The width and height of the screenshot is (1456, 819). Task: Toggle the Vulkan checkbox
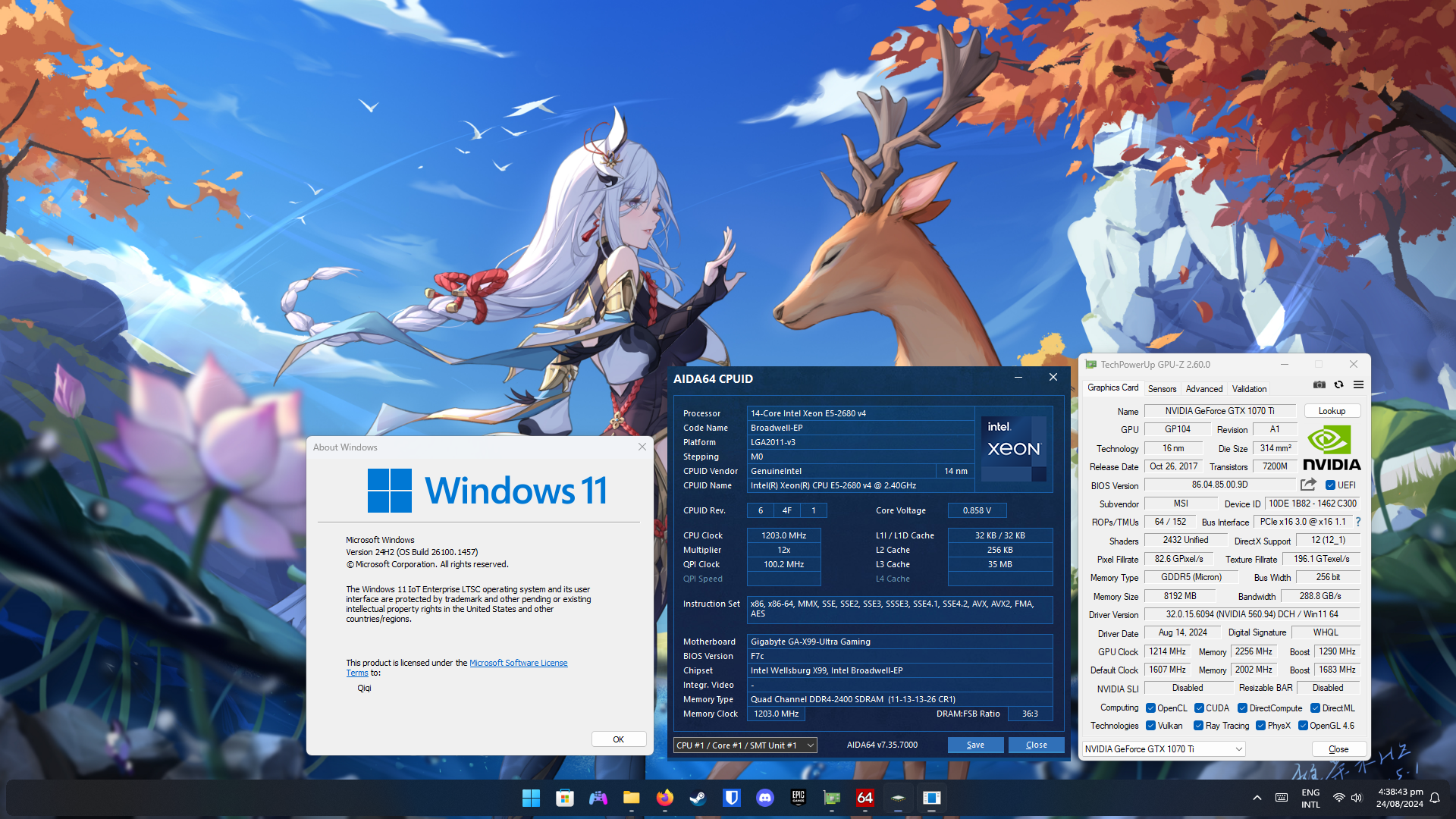pyautogui.click(x=1150, y=726)
